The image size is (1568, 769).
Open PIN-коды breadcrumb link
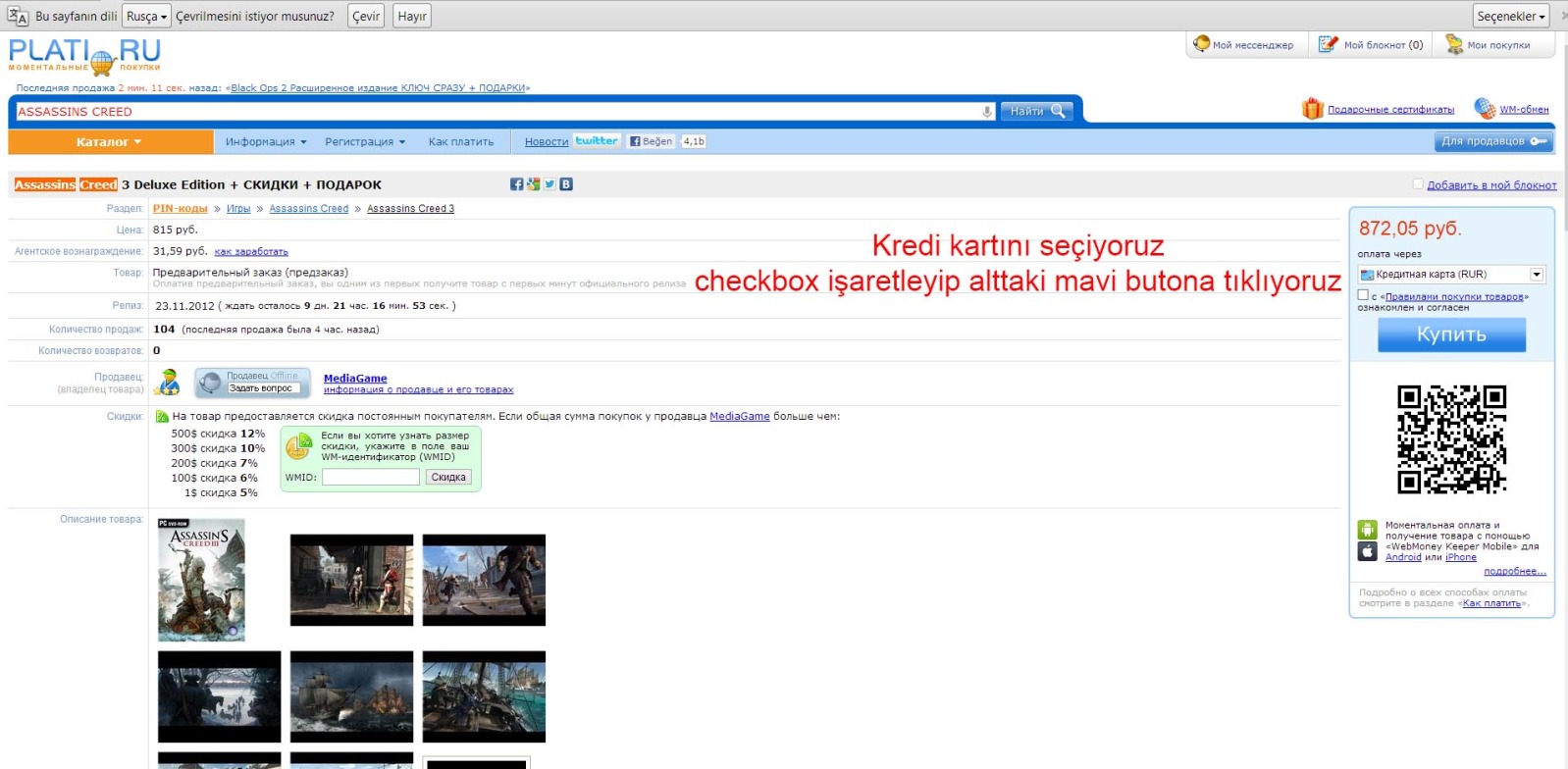180,209
